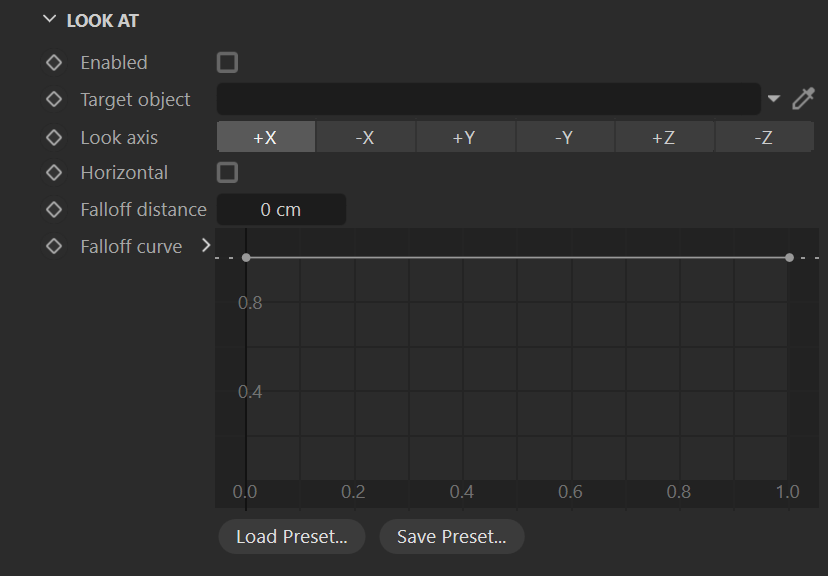Click the curve's right end control point
Viewport: 828px width, 576px height.
pos(789,258)
